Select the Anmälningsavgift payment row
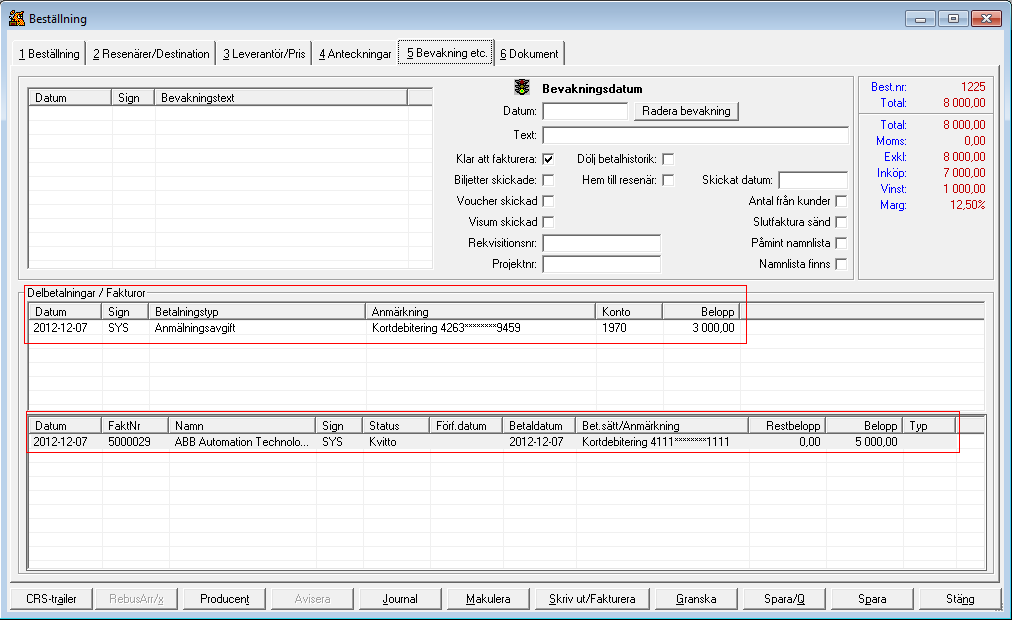The width and height of the screenshot is (1012, 620). click(x=383, y=328)
